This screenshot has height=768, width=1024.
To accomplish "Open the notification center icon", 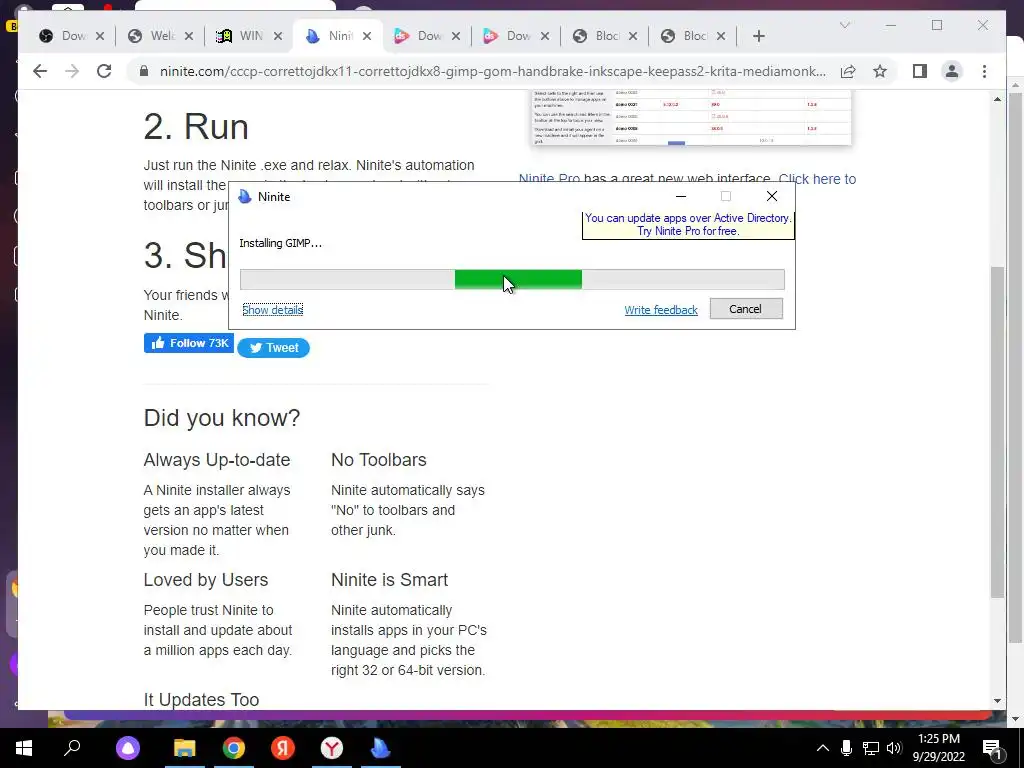I will [x=992, y=748].
